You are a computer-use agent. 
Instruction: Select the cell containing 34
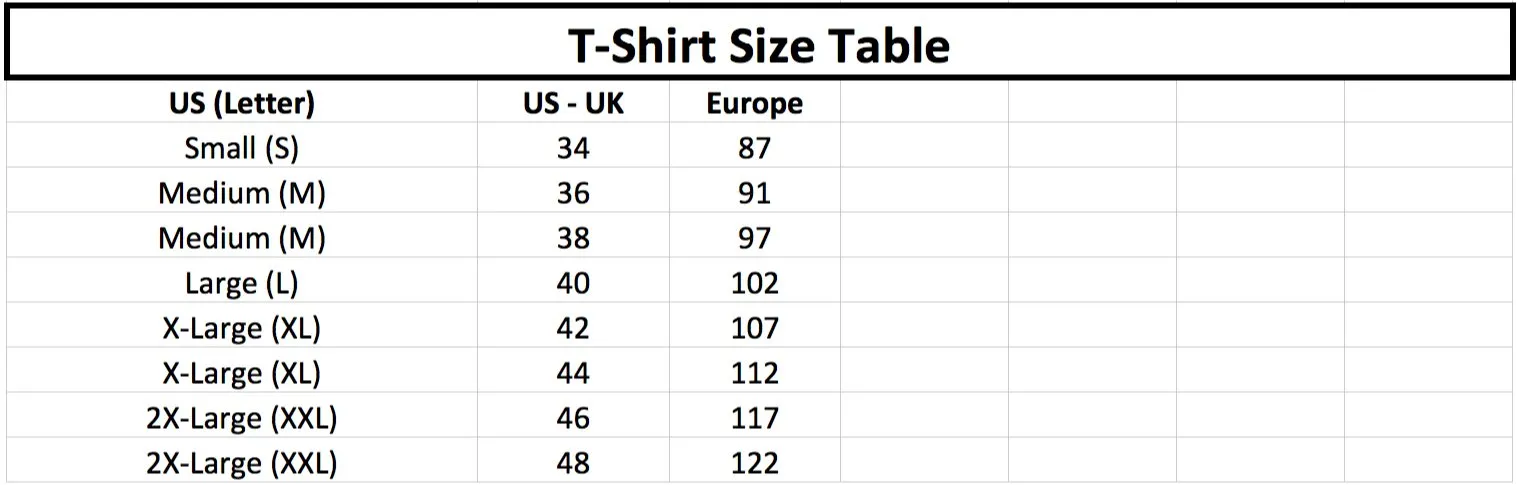(573, 146)
